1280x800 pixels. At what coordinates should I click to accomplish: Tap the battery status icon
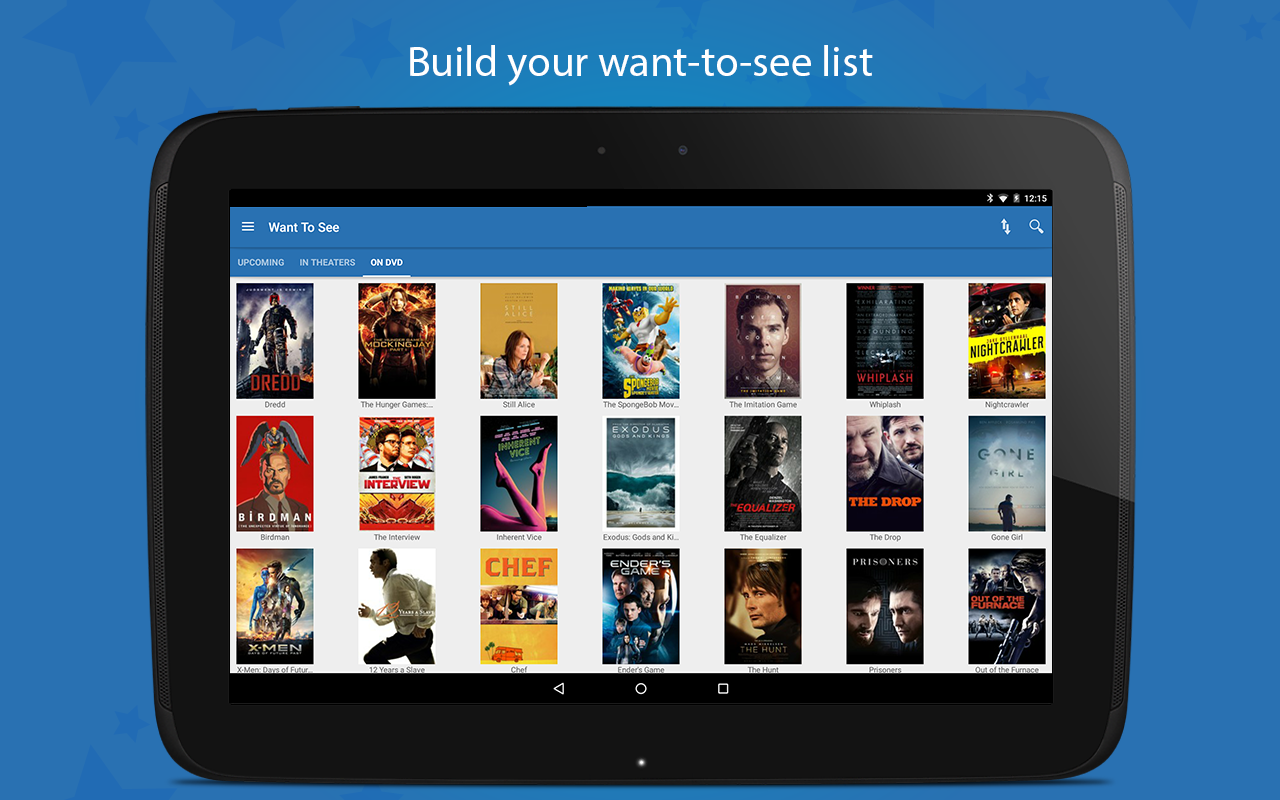pyautogui.click(x=1016, y=198)
